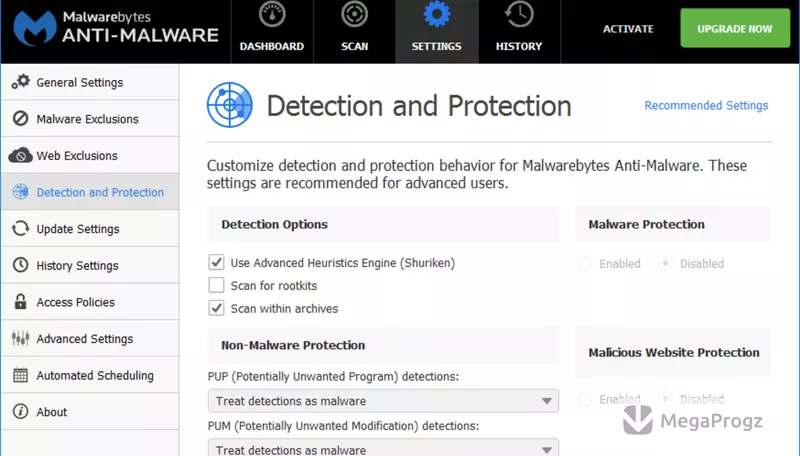This screenshot has height=456, width=800.
Task: Click the Web Exclusions cloud icon
Action: pyautogui.click(x=20, y=155)
